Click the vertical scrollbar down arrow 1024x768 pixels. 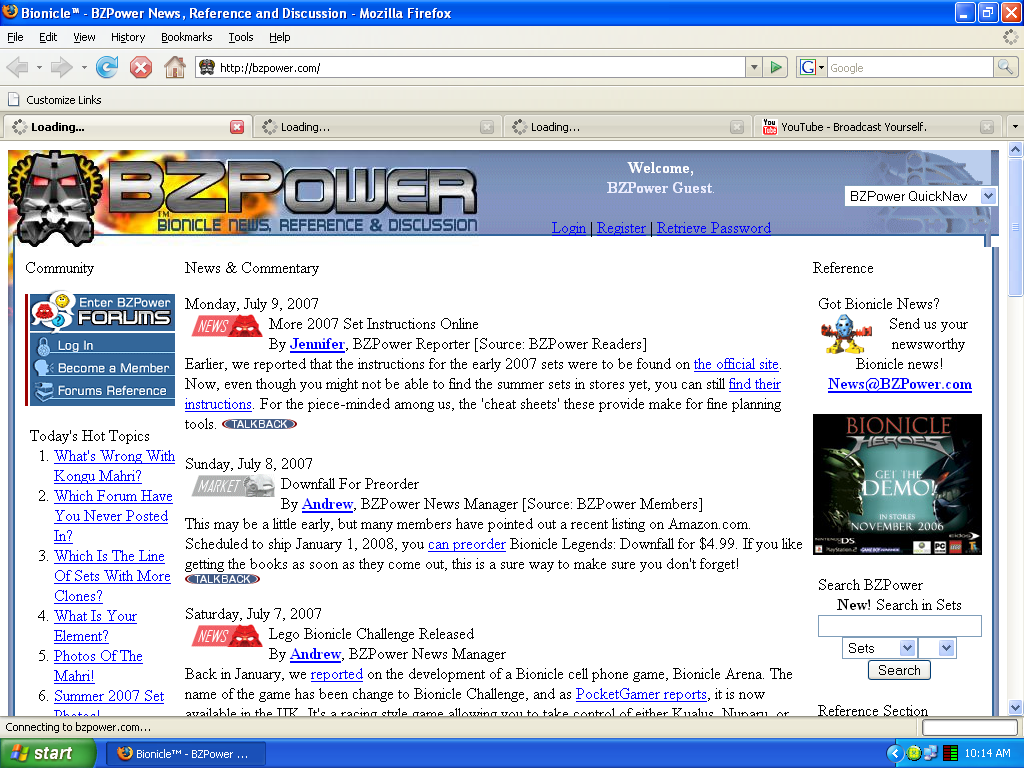pyautogui.click(x=1016, y=707)
